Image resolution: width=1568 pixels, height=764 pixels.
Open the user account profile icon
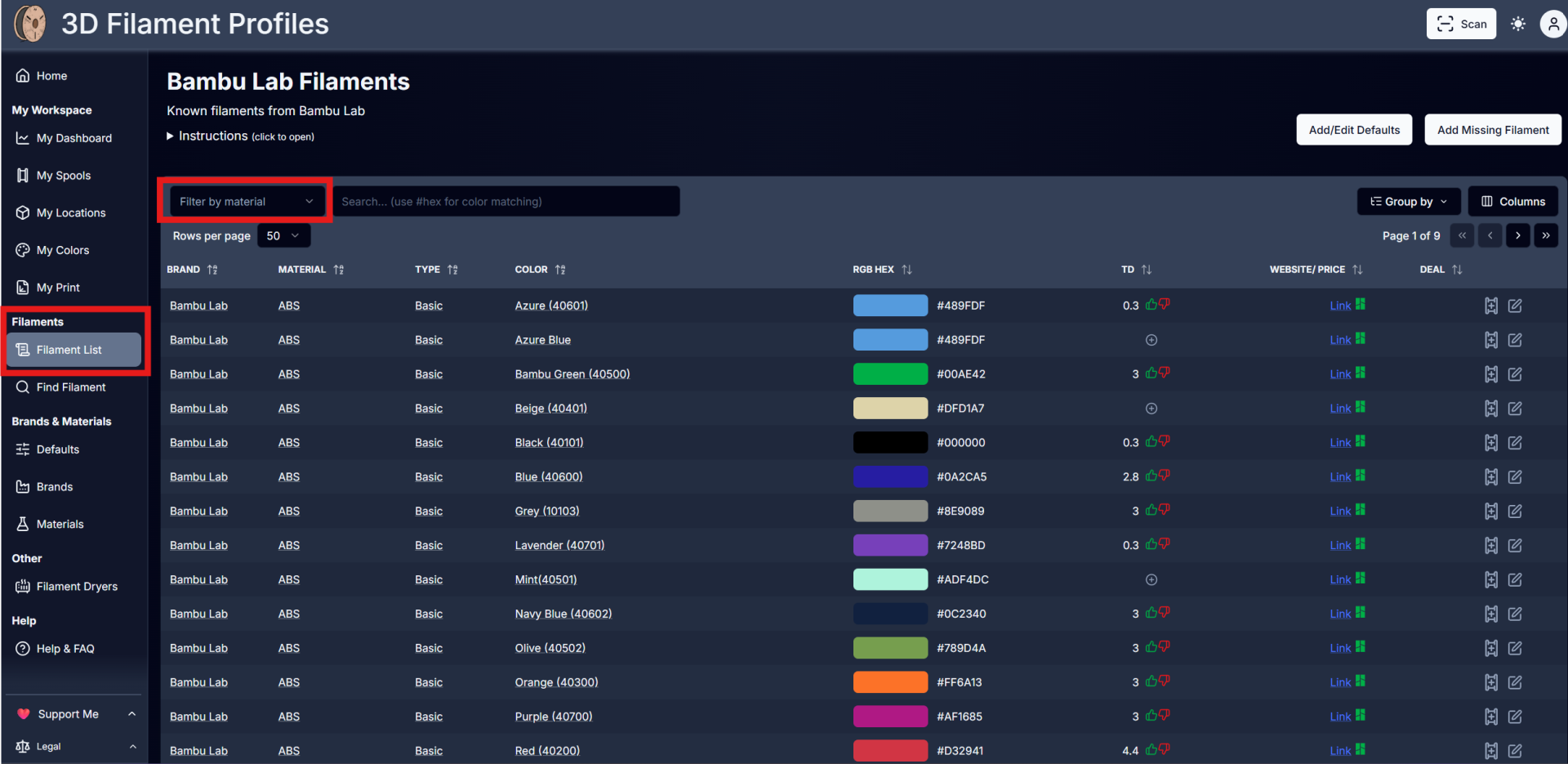(x=1552, y=24)
